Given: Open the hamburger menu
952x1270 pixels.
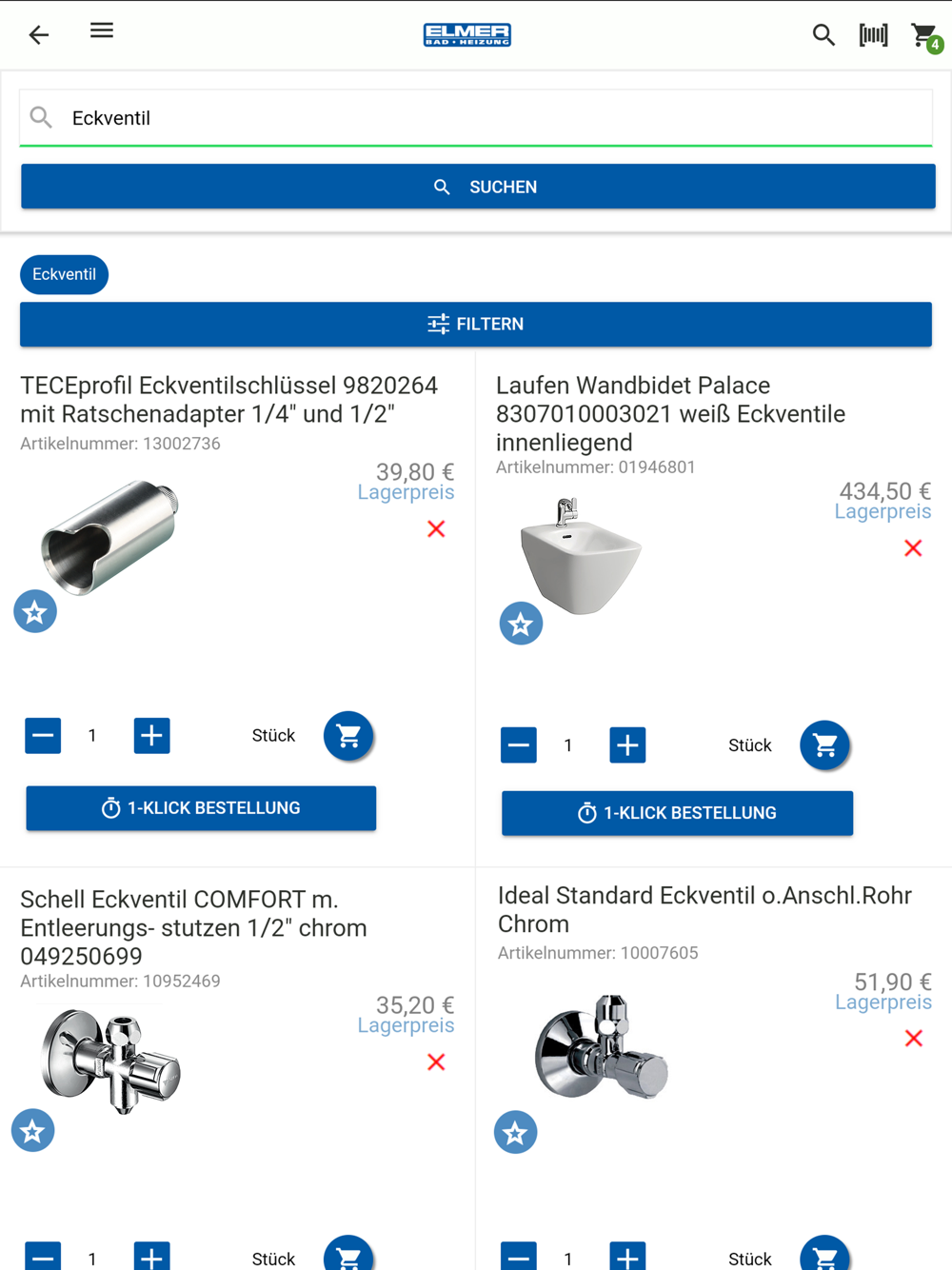Looking at the screenshot, I should click(x=102, y=30).
